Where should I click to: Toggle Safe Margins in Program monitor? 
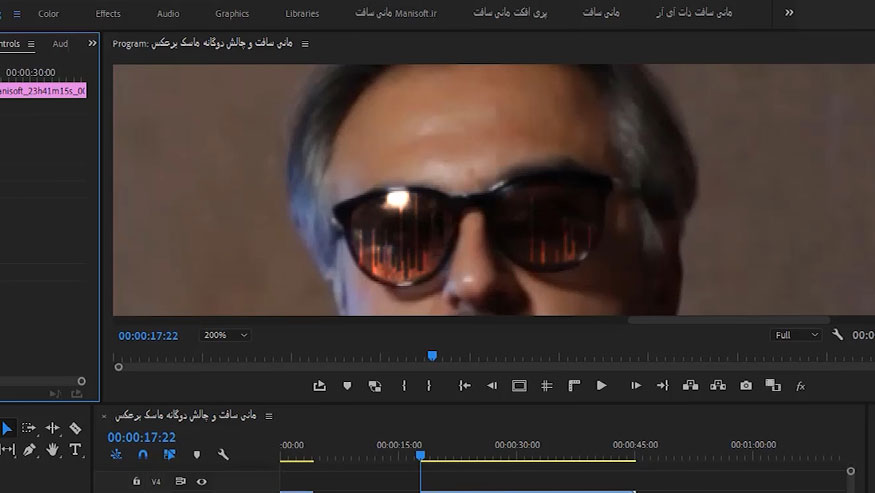point(519,386)
